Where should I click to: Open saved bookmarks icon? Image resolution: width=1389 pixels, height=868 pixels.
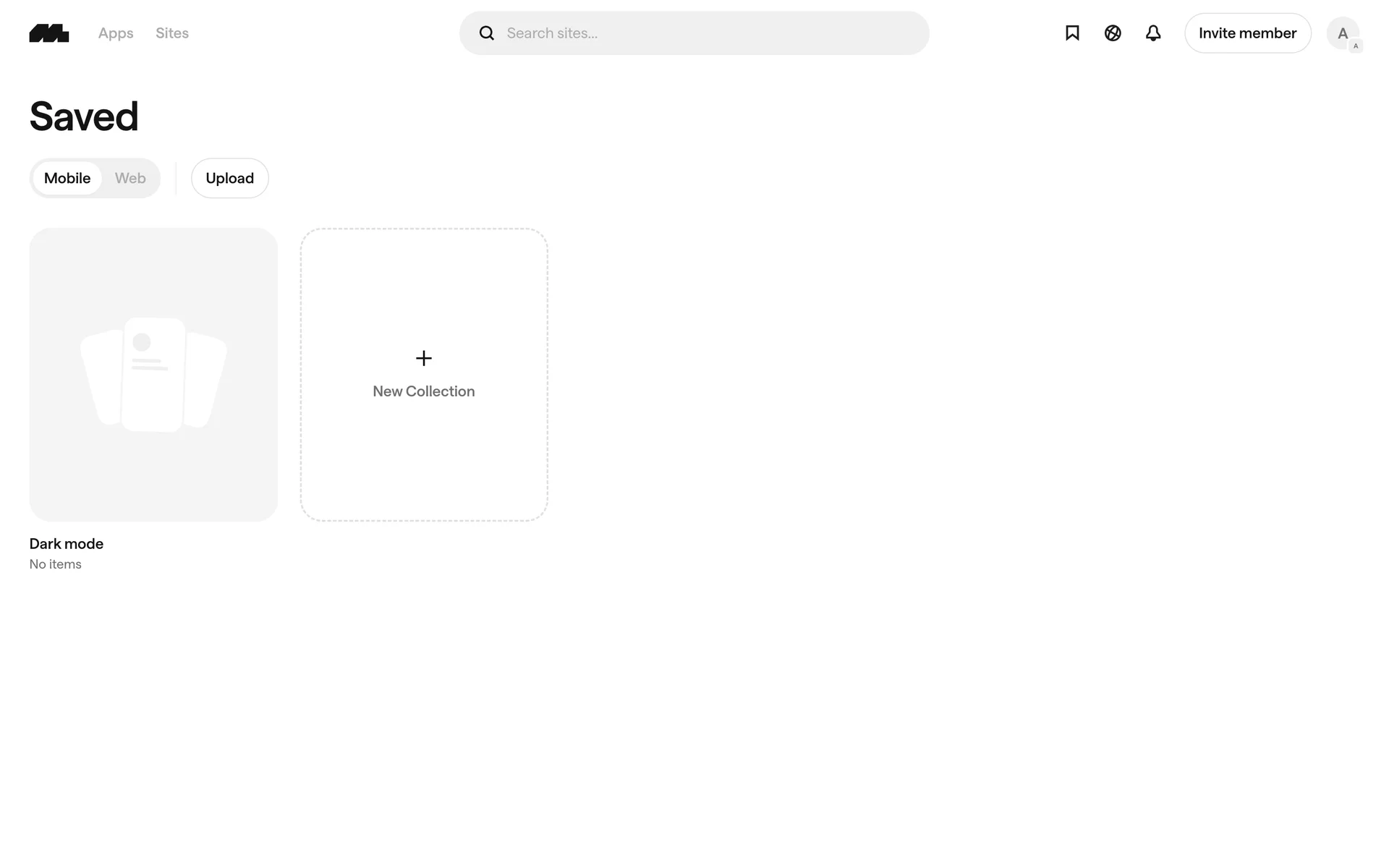pos(1072,33)
